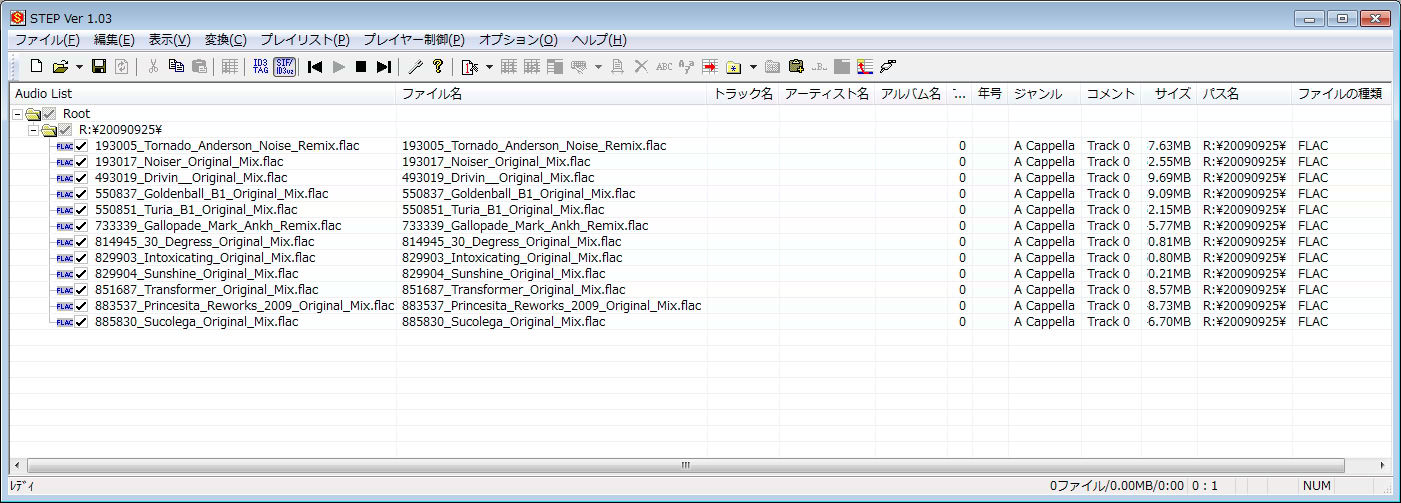The image size is (1401, 503).
Task: Open the プレイリスト(P) menu
Action: [x=305, y=40]
